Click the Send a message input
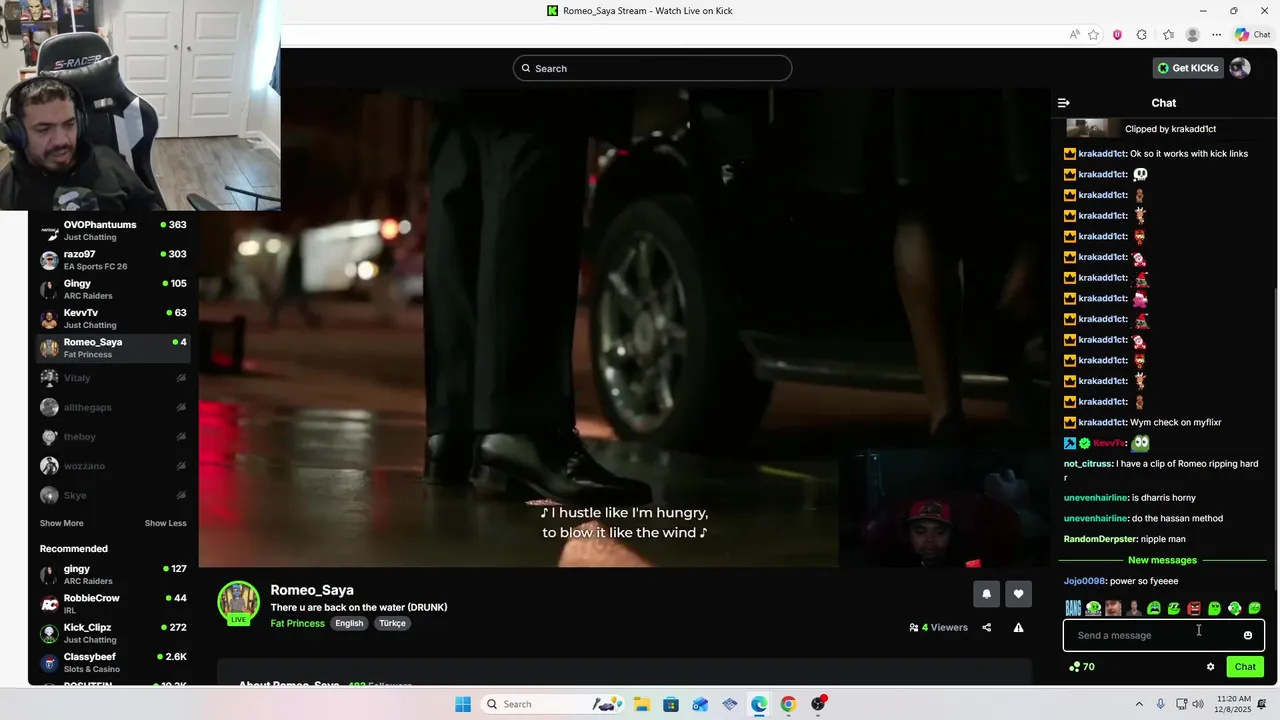Image resolution: width=1280 pixels, height=720 pixels. [x=1163, y=635]
